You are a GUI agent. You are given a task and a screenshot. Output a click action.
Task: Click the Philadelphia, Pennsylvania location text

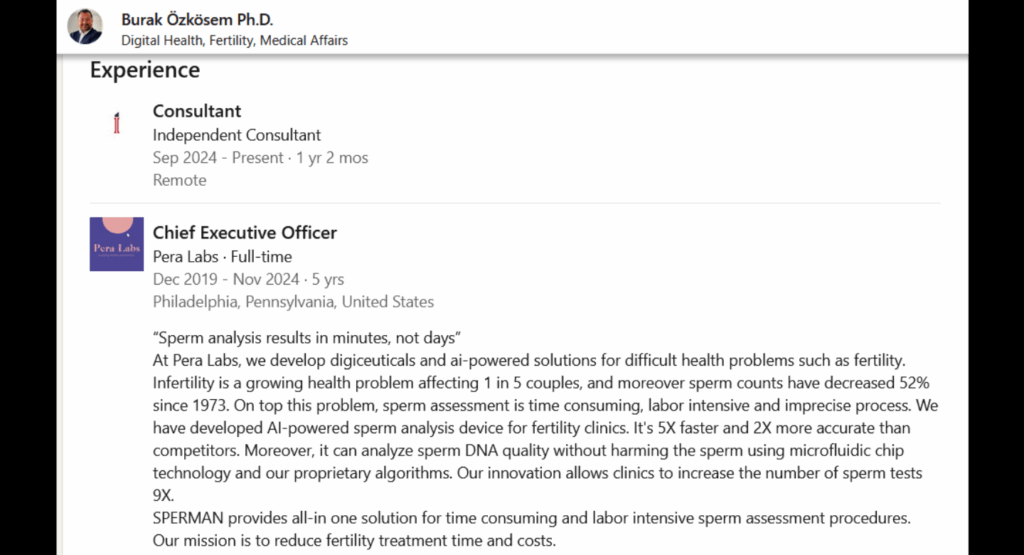(293, 302)
